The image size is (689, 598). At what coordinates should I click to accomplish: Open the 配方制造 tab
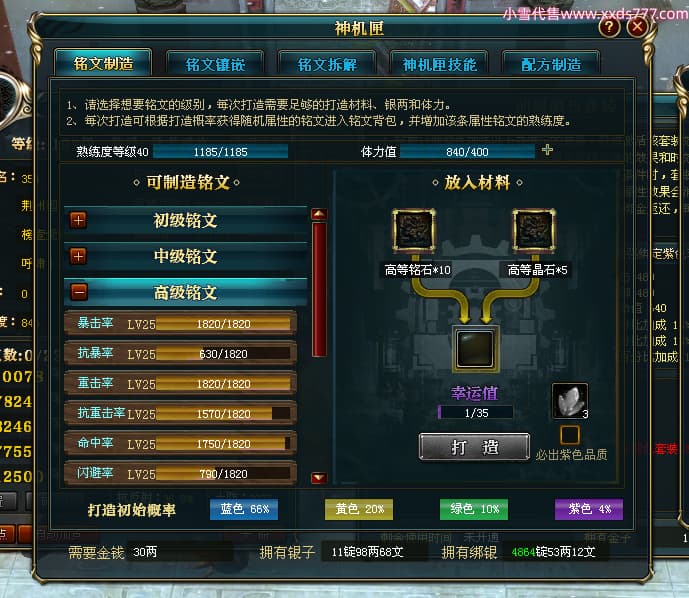[551, 64]
